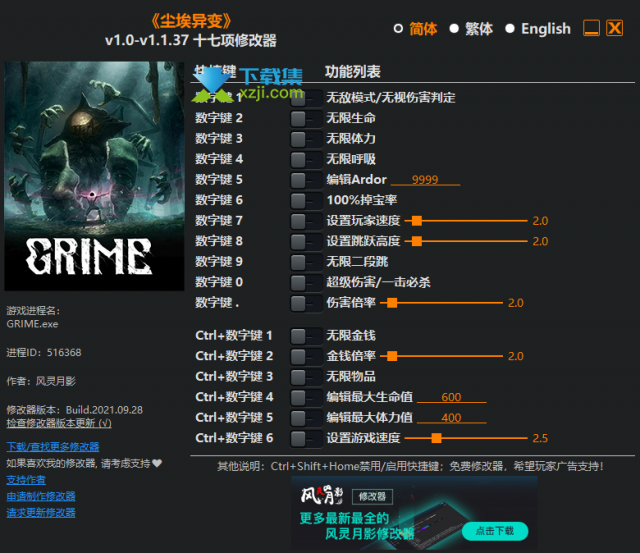Enable the 无限物品 toggle
This screenshot has height=553, width=640.
point(306,377)
